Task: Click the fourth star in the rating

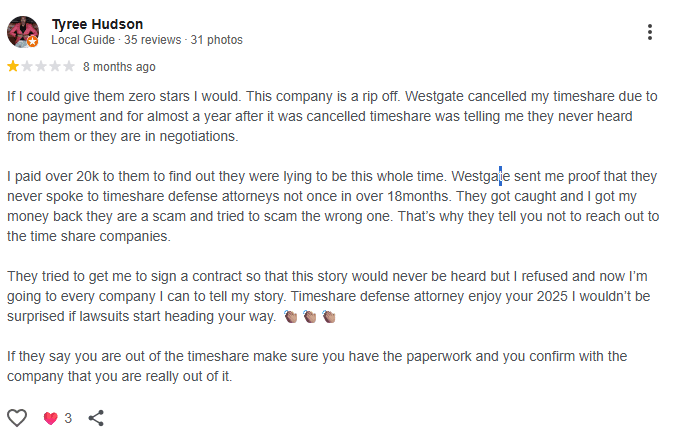Action: (55, 67)
